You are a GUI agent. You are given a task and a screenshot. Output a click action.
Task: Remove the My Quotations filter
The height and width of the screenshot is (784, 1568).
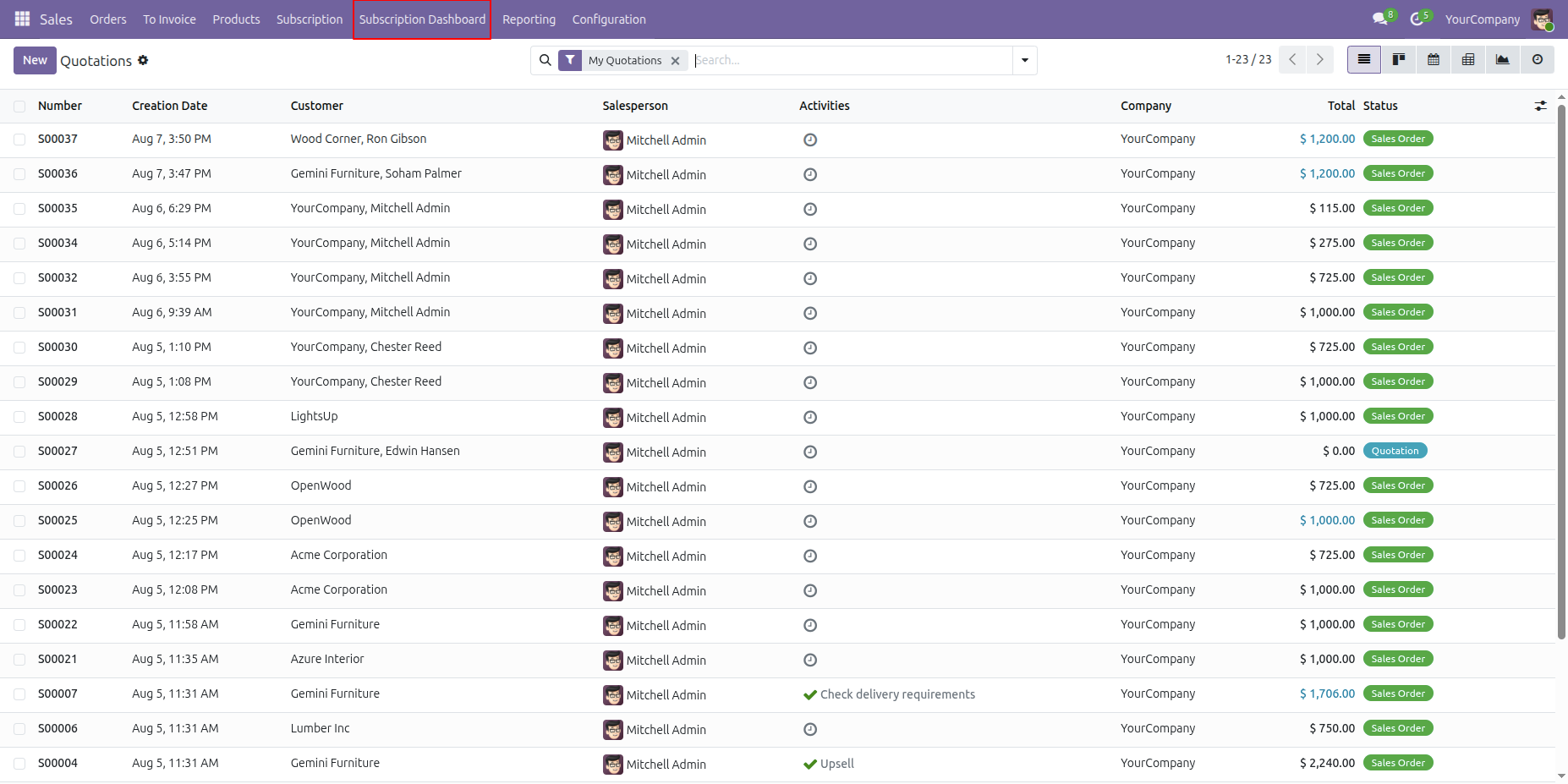point(675,61)
